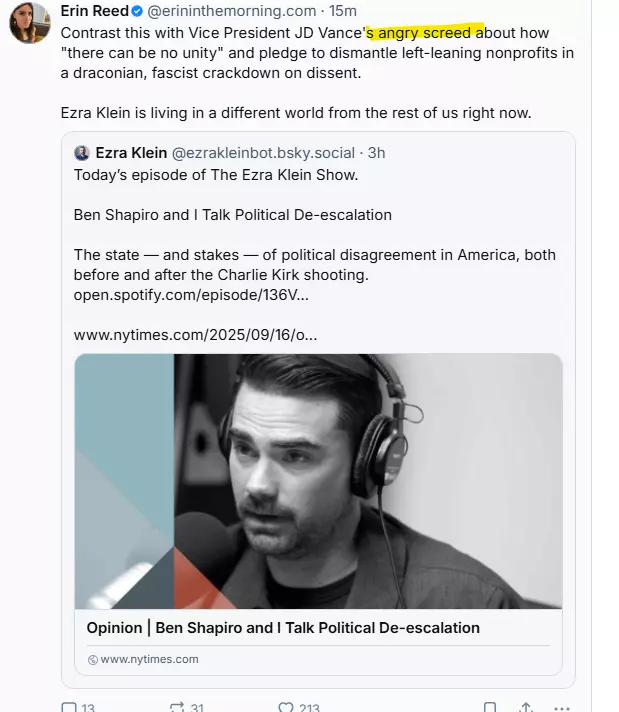This screenshot has height=712, width=619.
Task: Like the post with heart icon
Action: click(286, 707)
